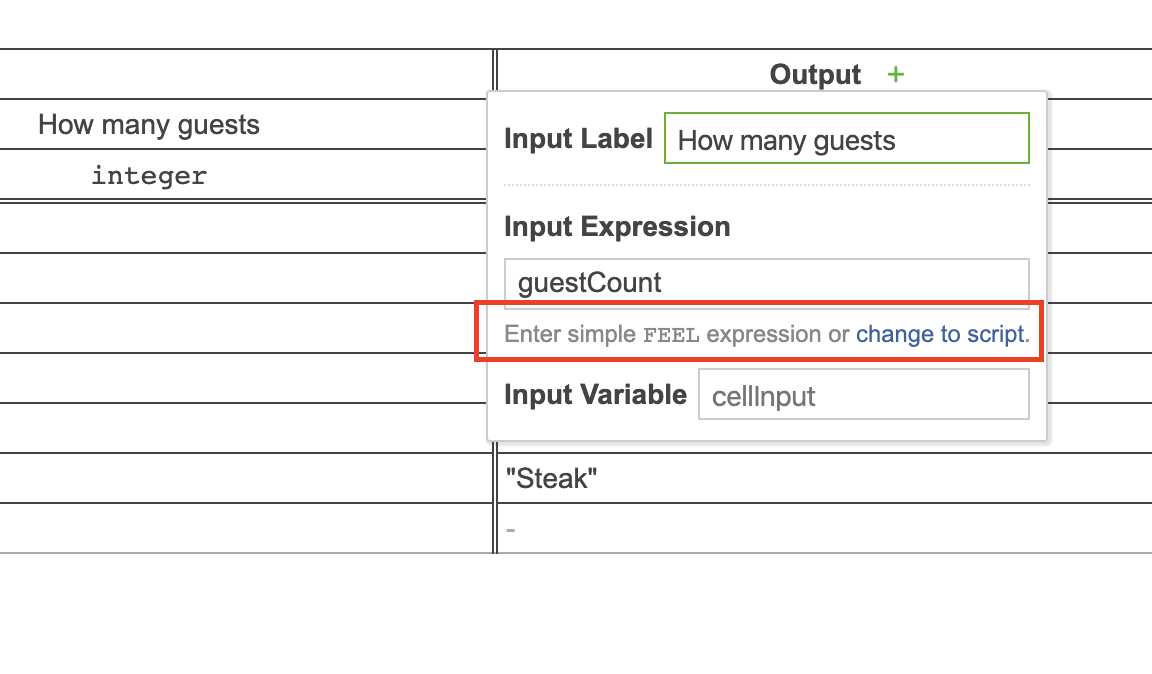Edit the Input Label text field
The height and width of the screenshot is (674, 1152).
[846, 138]
